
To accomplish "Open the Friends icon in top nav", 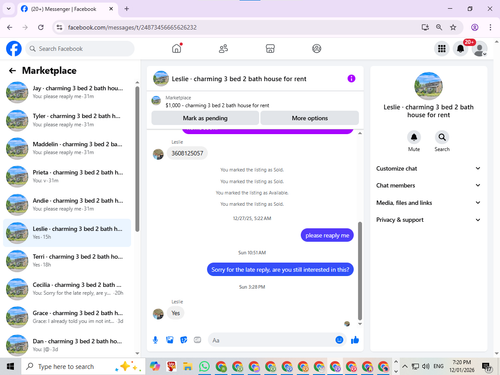I will click(x=223, y=49).
